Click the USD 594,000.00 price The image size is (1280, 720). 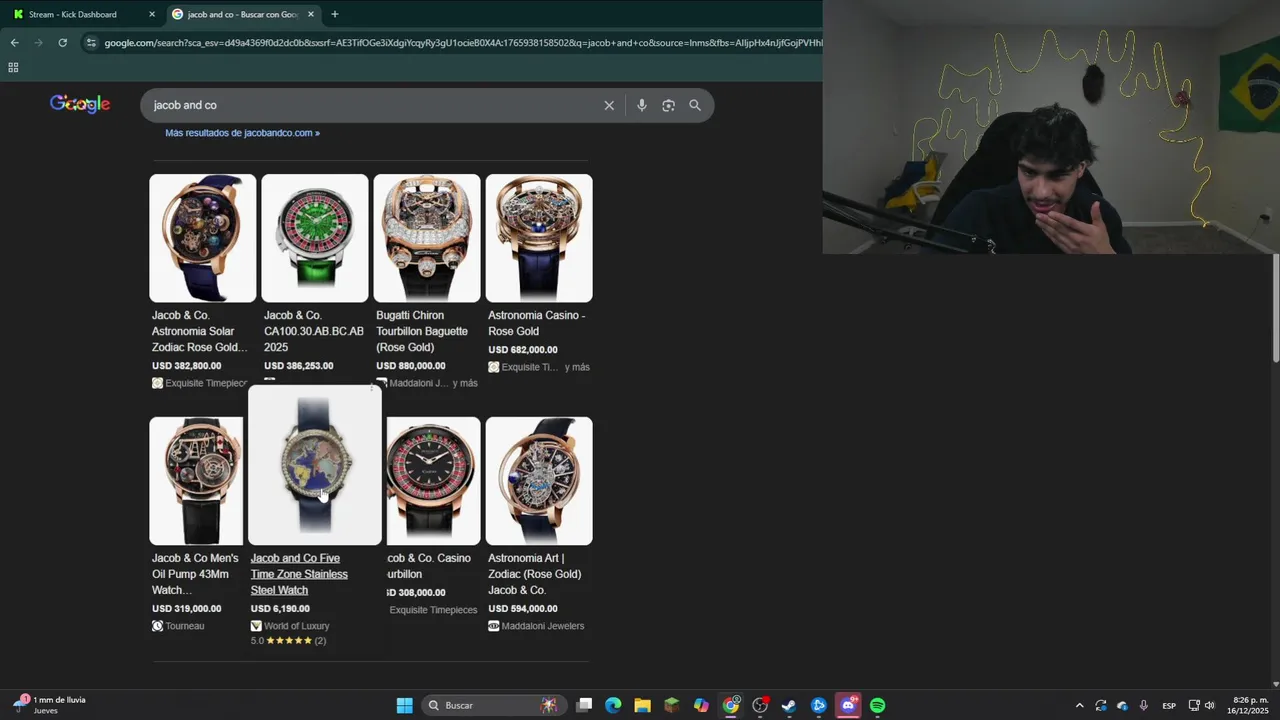pos(523,609)
